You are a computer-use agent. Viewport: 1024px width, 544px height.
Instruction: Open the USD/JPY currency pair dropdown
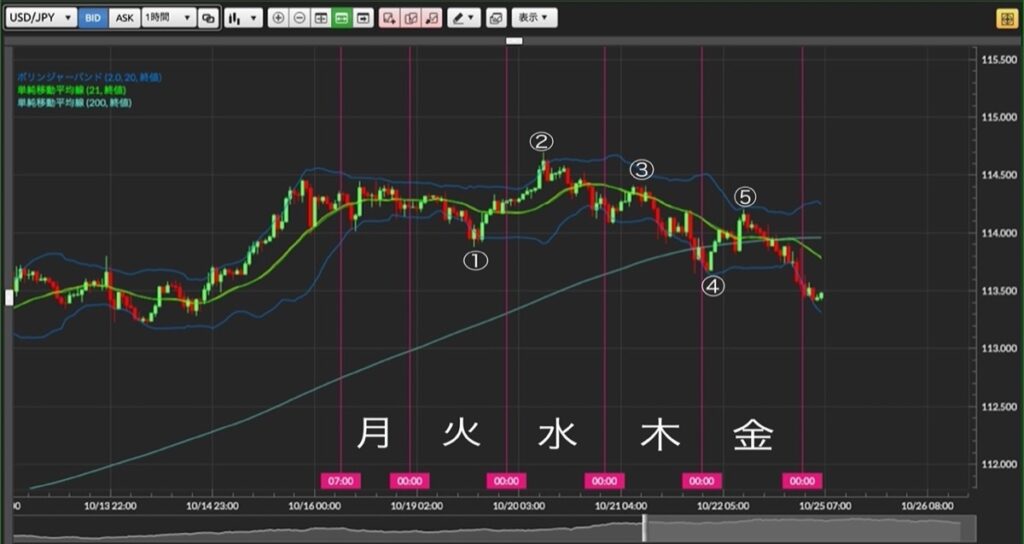[x=41, y=18]
